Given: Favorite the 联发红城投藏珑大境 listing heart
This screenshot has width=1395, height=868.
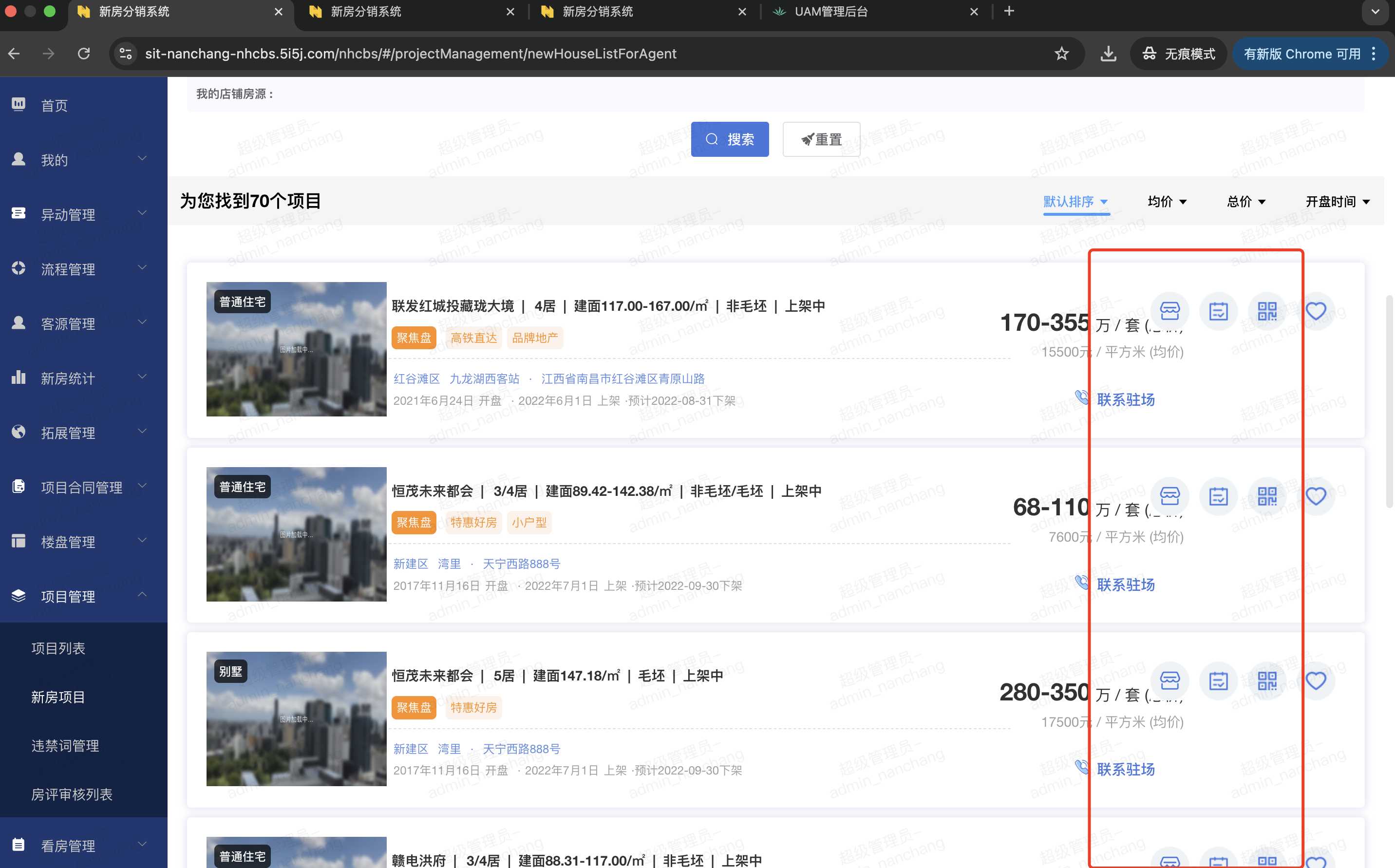Looking at the screenshot, I should pos(1316,311).
